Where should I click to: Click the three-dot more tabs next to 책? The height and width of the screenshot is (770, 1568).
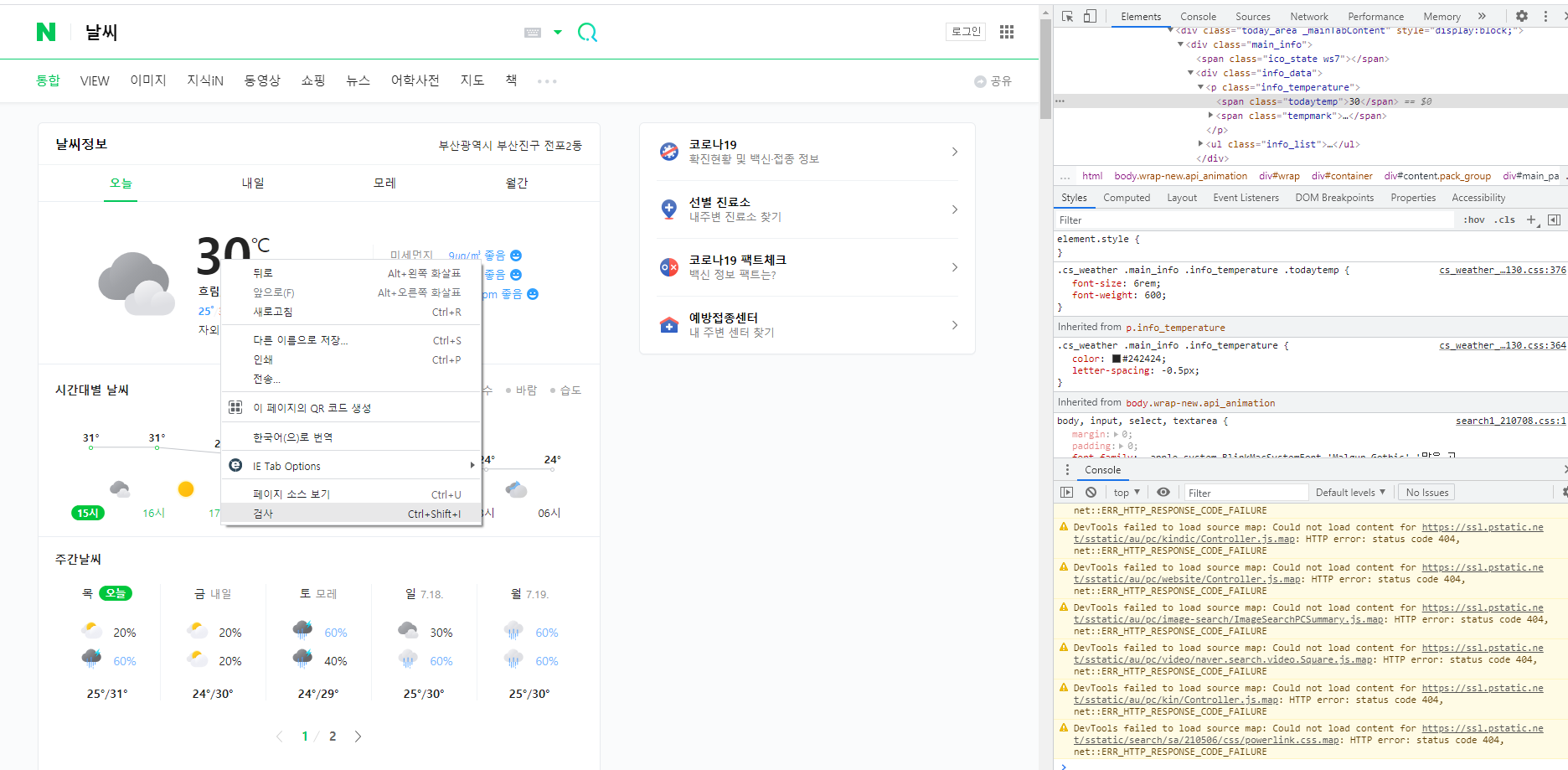tap(547, 81)
